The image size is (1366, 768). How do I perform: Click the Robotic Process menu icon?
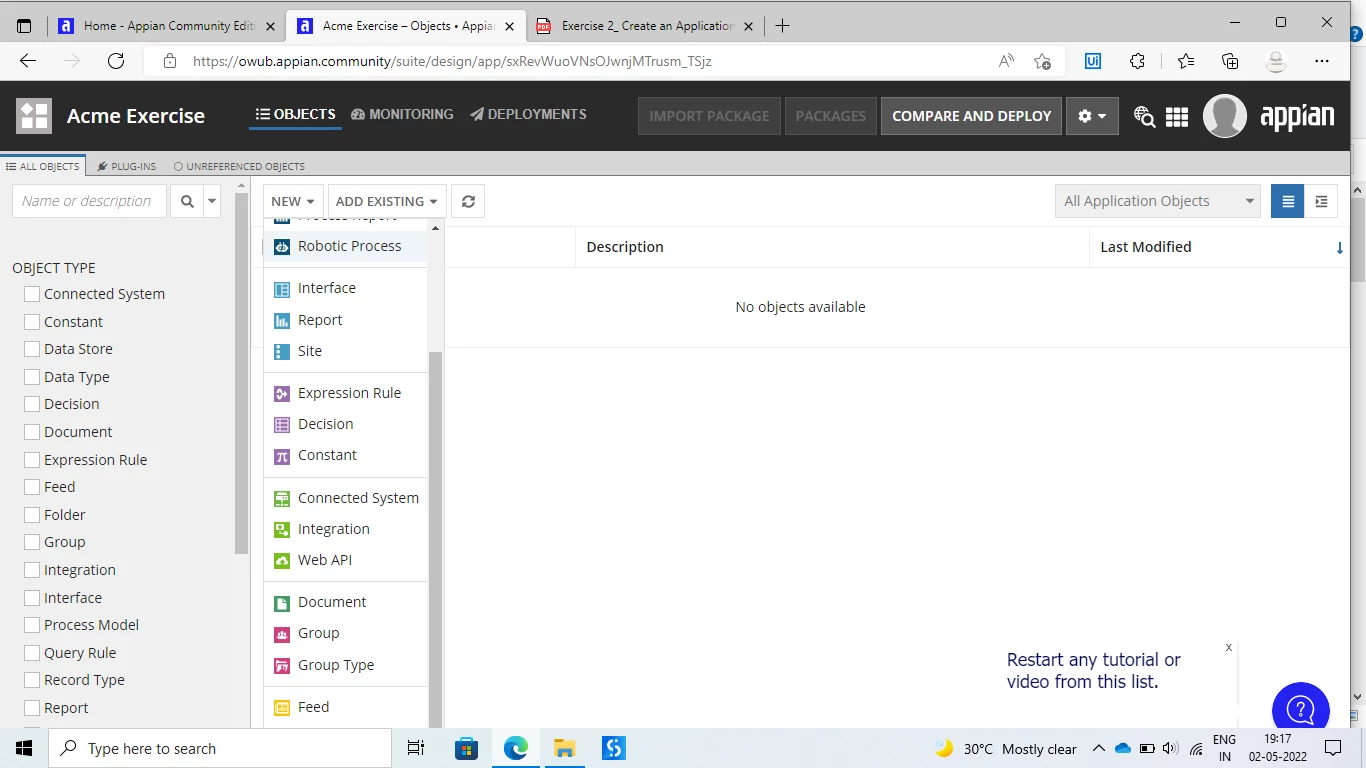(282, 246)
